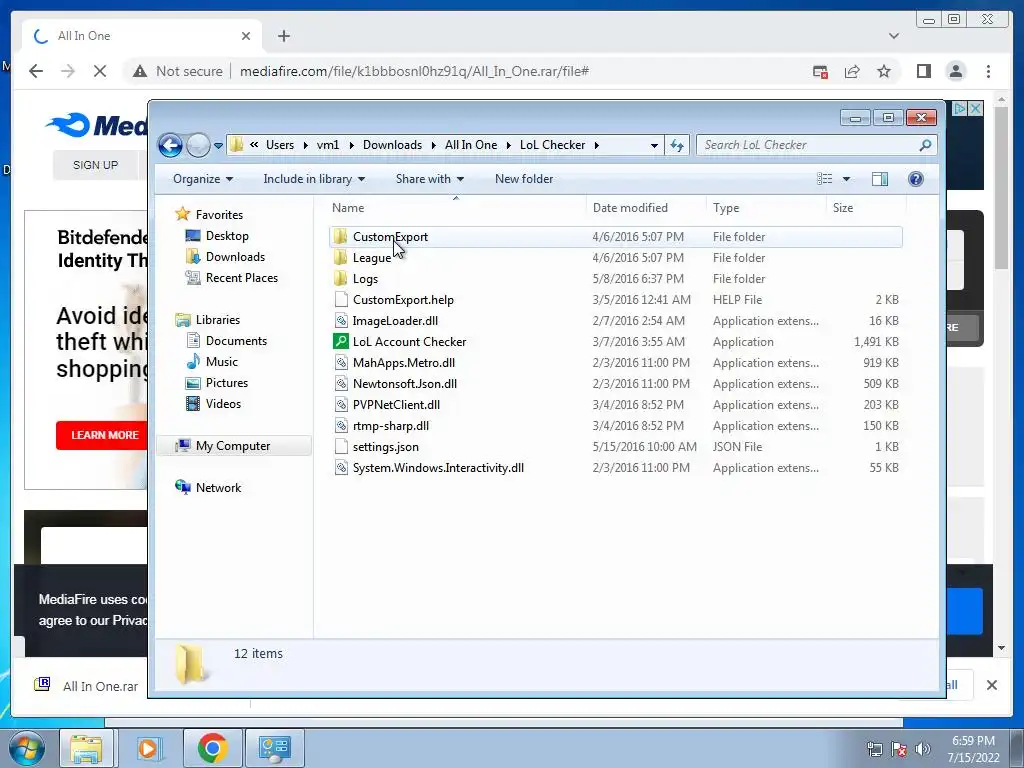Open Desktop in navigation pane
This screenshot has width=1024, height=768.
click(x=227, y=236)
